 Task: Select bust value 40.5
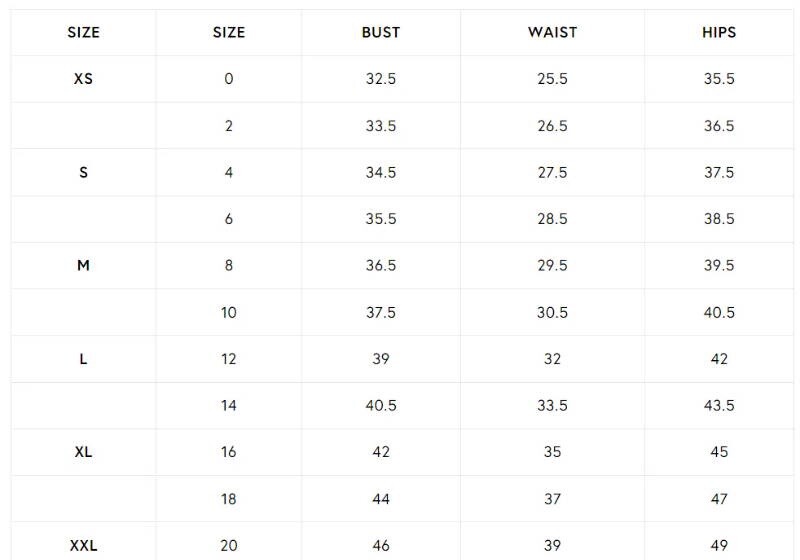(380, 405)
